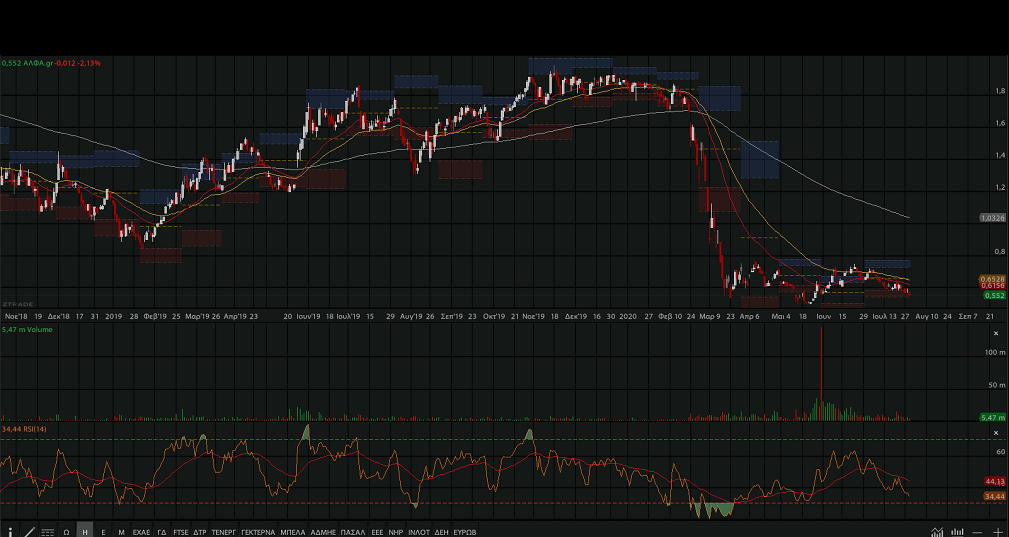1009x537 pixels.
Task: Click the 2019 date axis label
Action: tap(113, 316)
